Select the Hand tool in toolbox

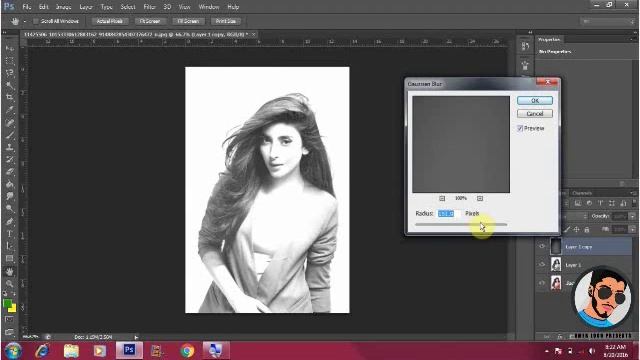point(10,271)
